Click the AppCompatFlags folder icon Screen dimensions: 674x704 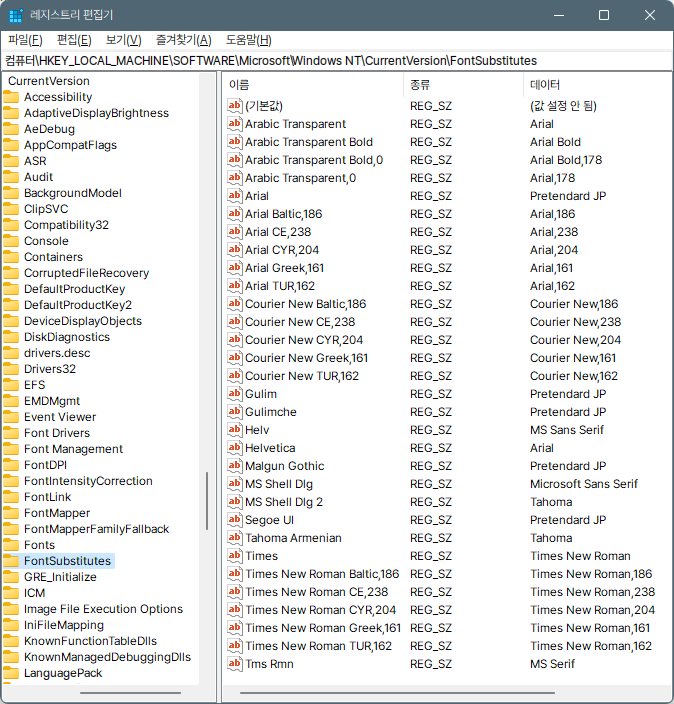pos(11,145)
